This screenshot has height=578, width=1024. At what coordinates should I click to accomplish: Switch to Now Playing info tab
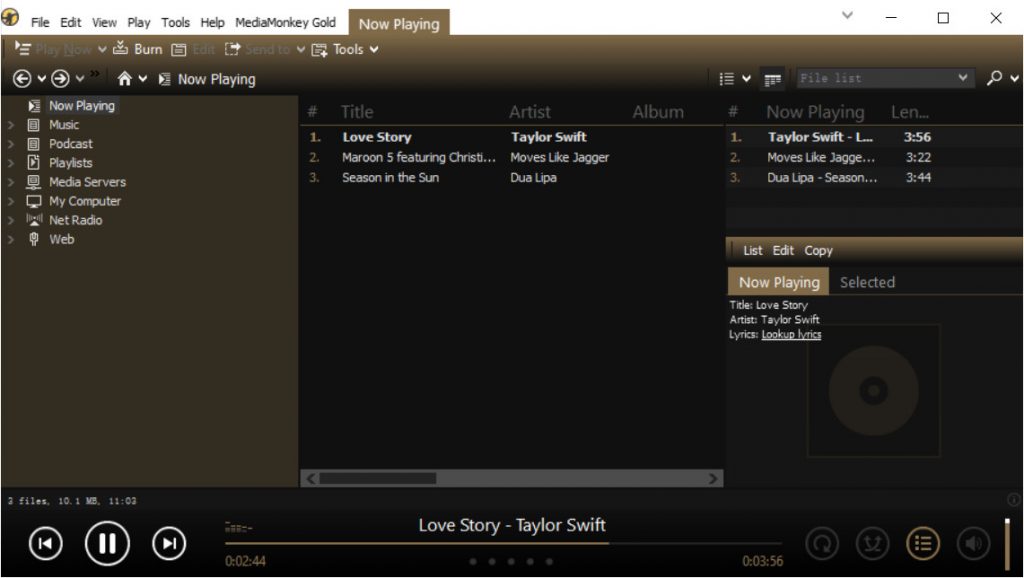(778, 282)
